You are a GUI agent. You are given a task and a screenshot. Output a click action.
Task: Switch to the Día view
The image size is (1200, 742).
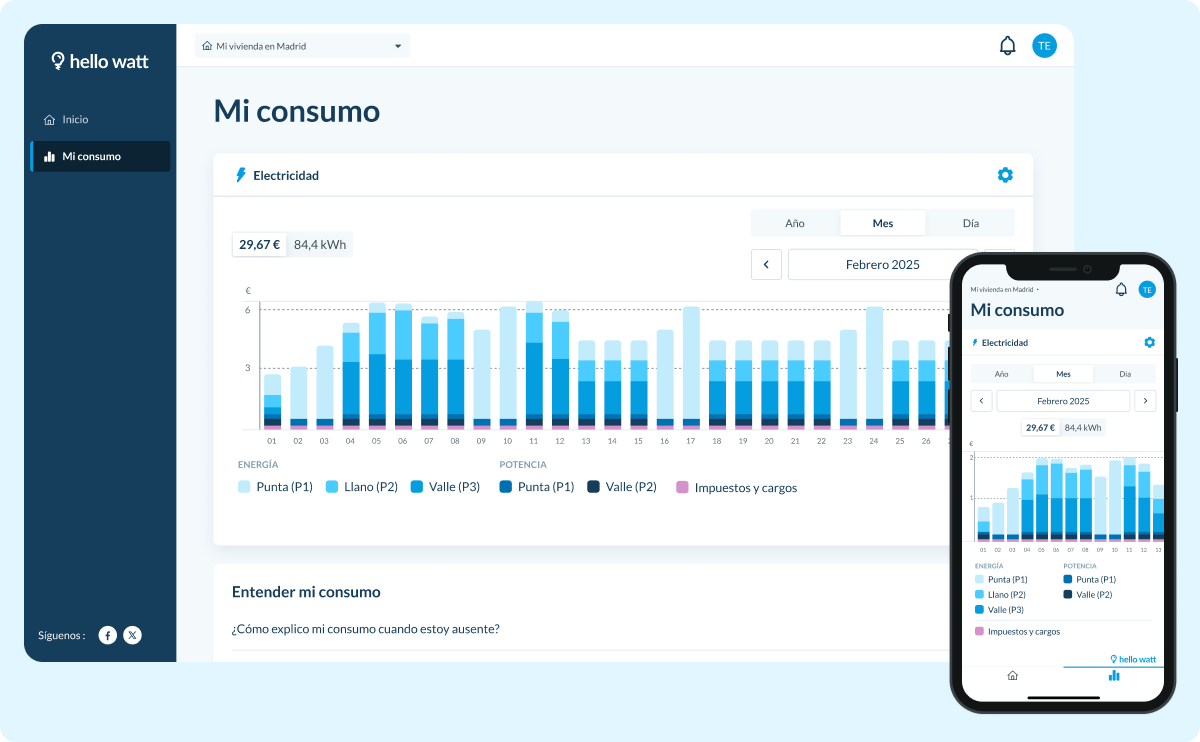970,222
